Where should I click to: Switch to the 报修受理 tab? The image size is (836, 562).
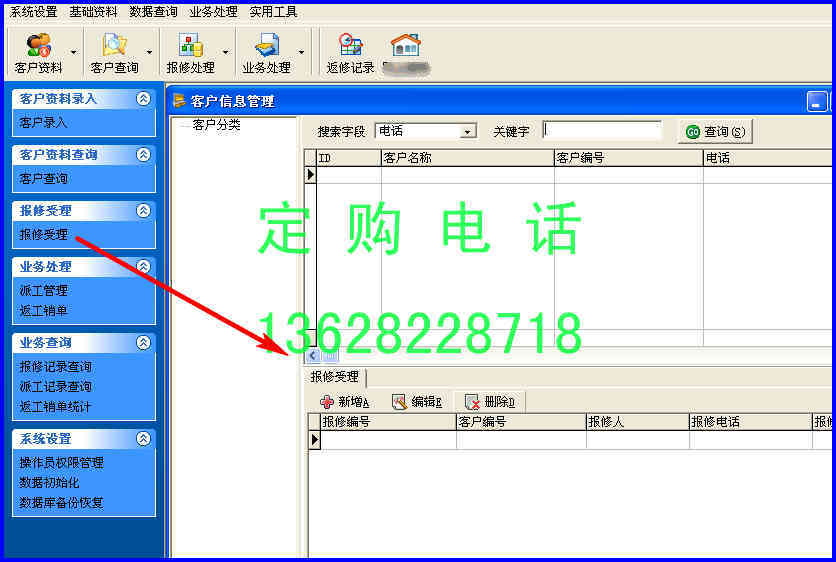click(x=335, y=377)
